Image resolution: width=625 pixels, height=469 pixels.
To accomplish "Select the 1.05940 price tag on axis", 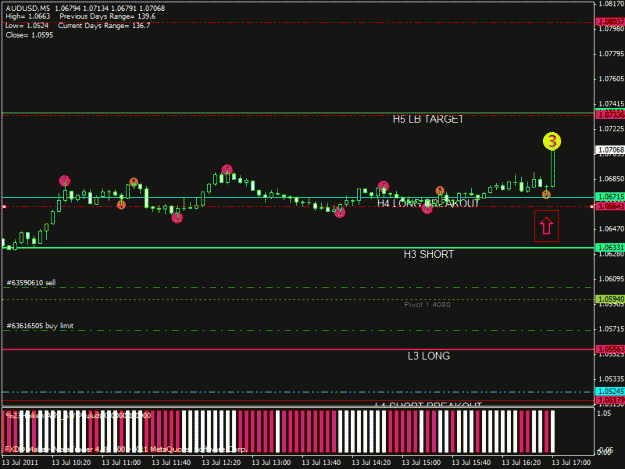I will coord(610,299).
